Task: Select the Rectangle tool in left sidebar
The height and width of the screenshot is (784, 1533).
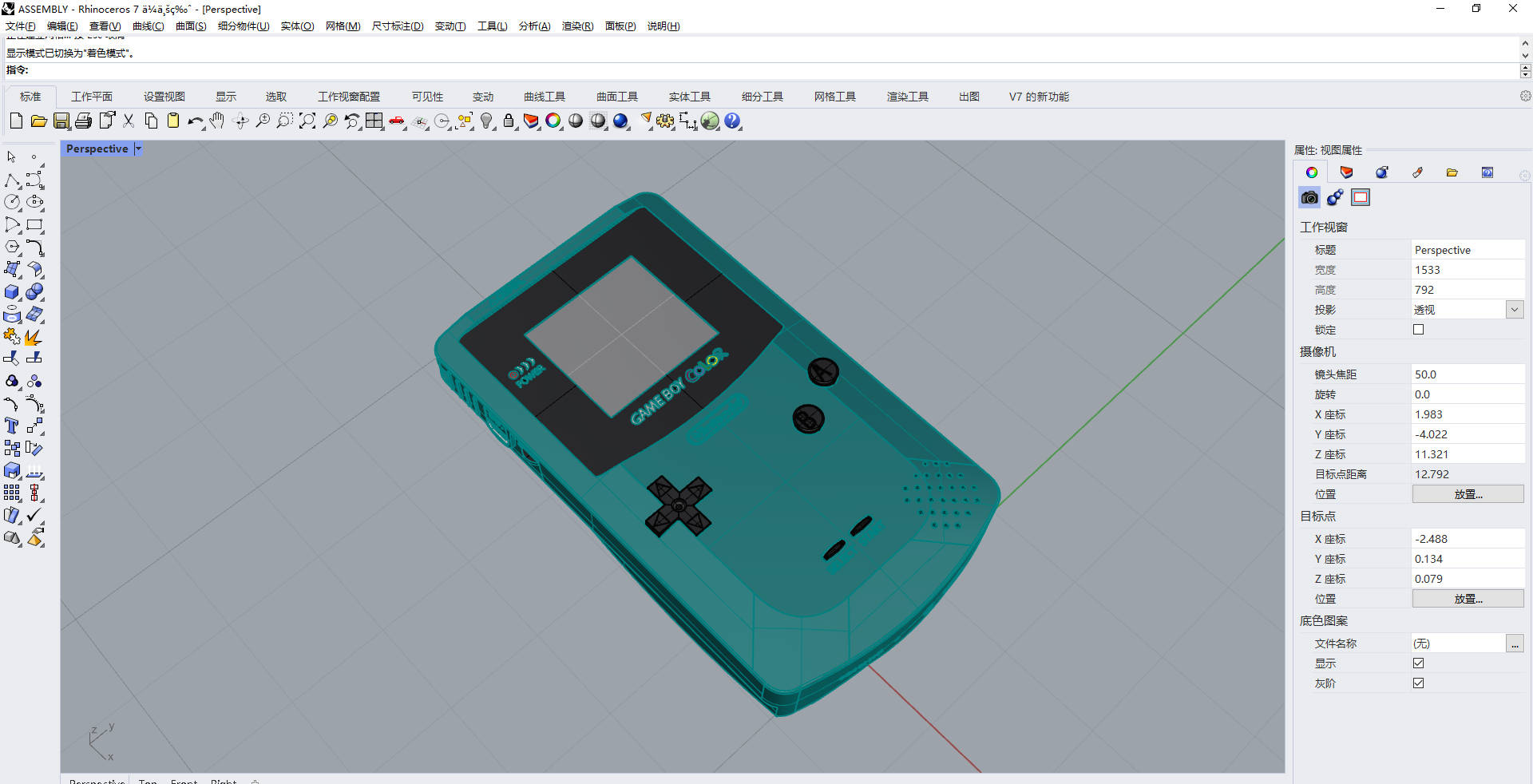Action: click(x=34, y=225)
